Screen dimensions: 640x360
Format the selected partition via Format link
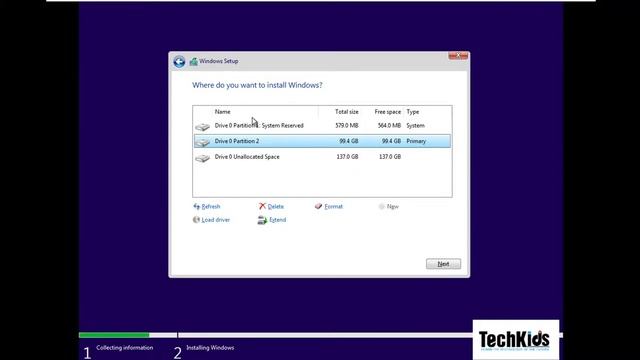click(333, 207)
